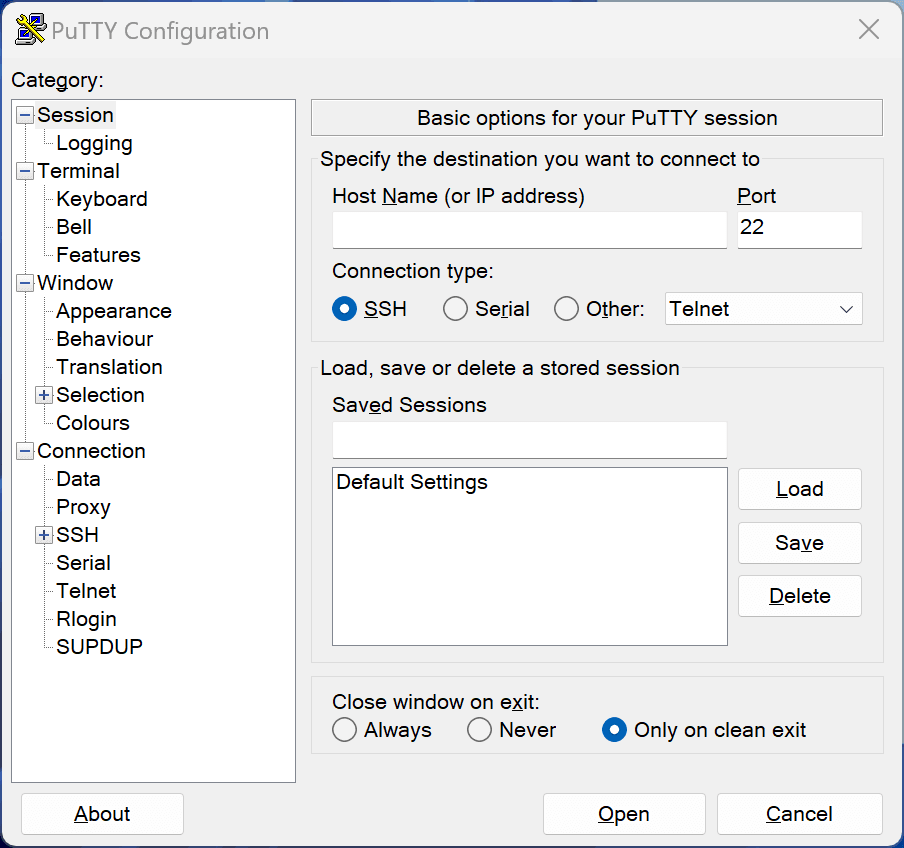This screenshot has height=848, width=904.
Task: Set close window on exit to Always
Action: [x=344, y=730]
